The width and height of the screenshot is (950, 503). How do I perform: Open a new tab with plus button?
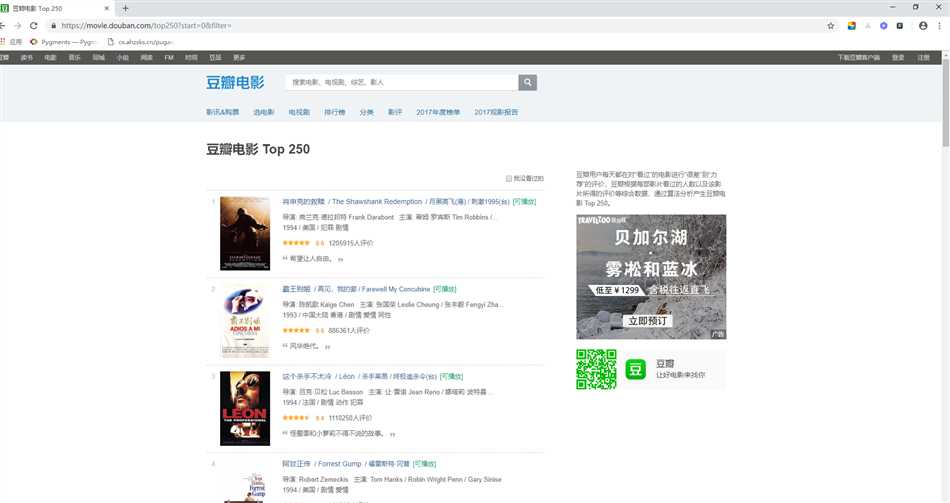click(x=125, y=8)
